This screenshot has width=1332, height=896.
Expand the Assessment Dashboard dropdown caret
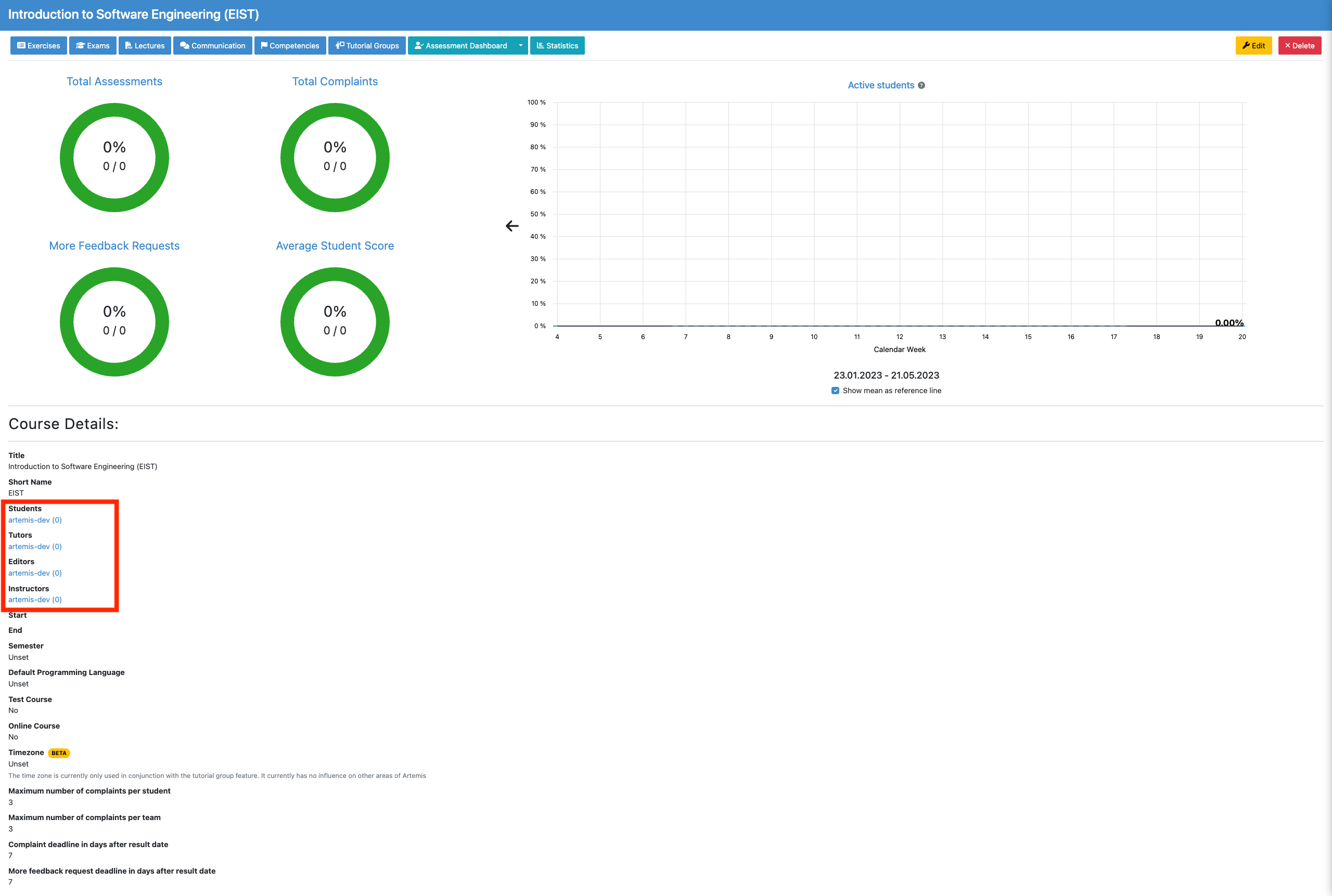tap(520, 46)
